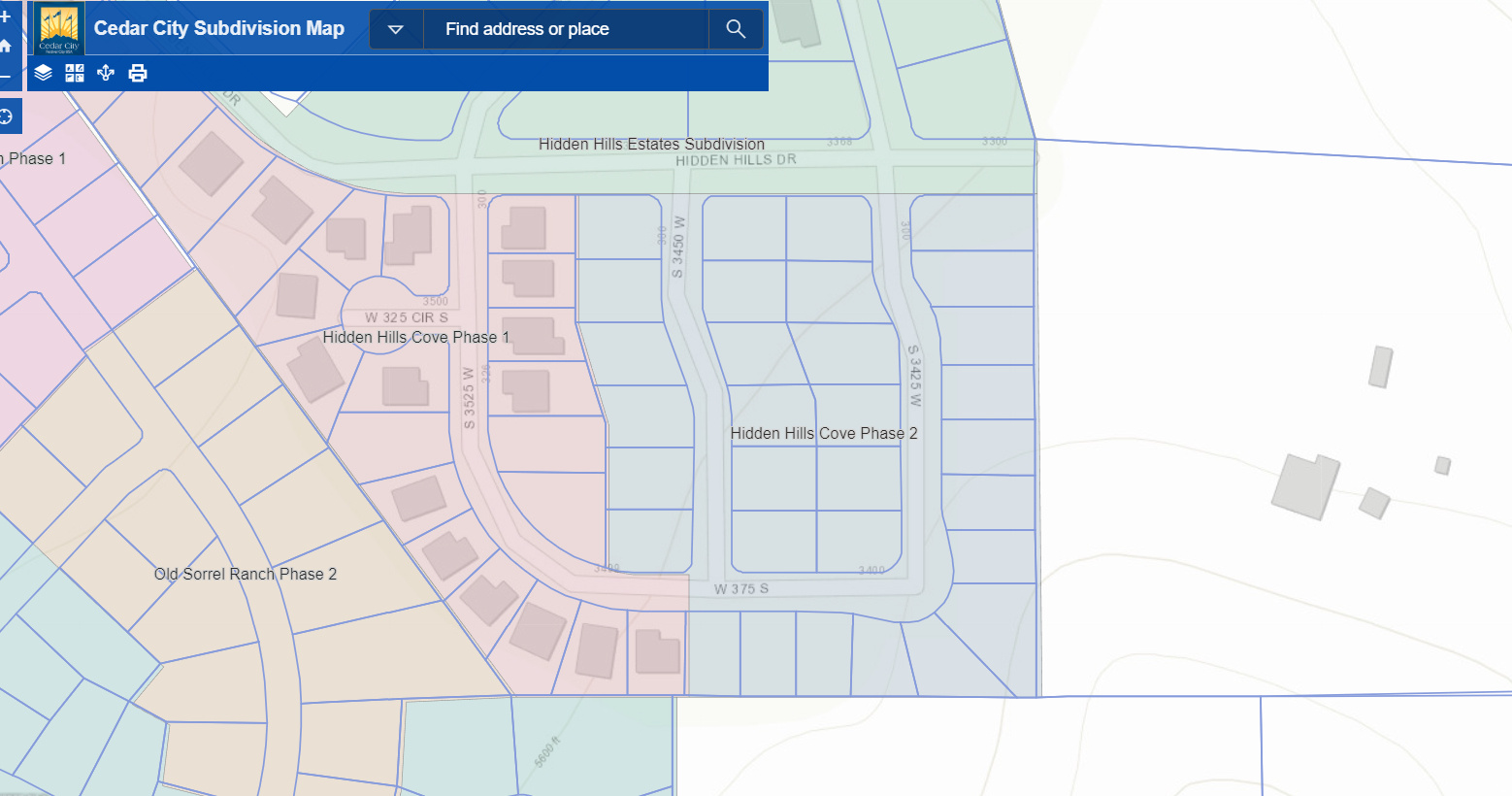1512x796 pixels.
Task: Open the Print tool
Action: tap(138, 73)
